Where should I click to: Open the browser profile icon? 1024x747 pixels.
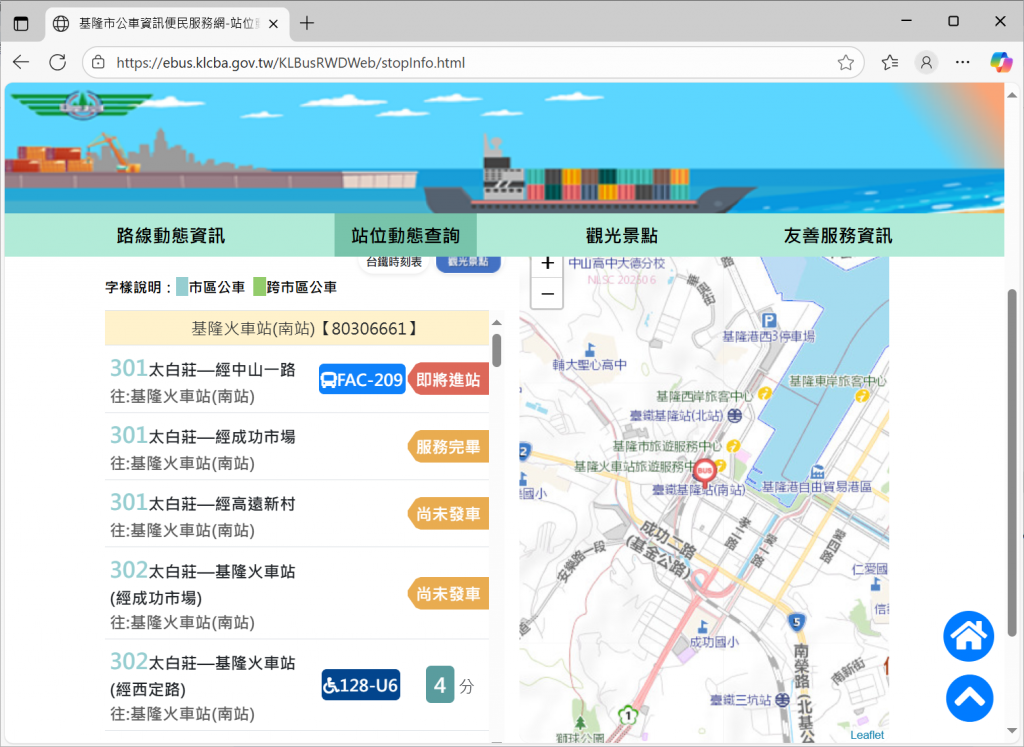(x=926, y=63)
